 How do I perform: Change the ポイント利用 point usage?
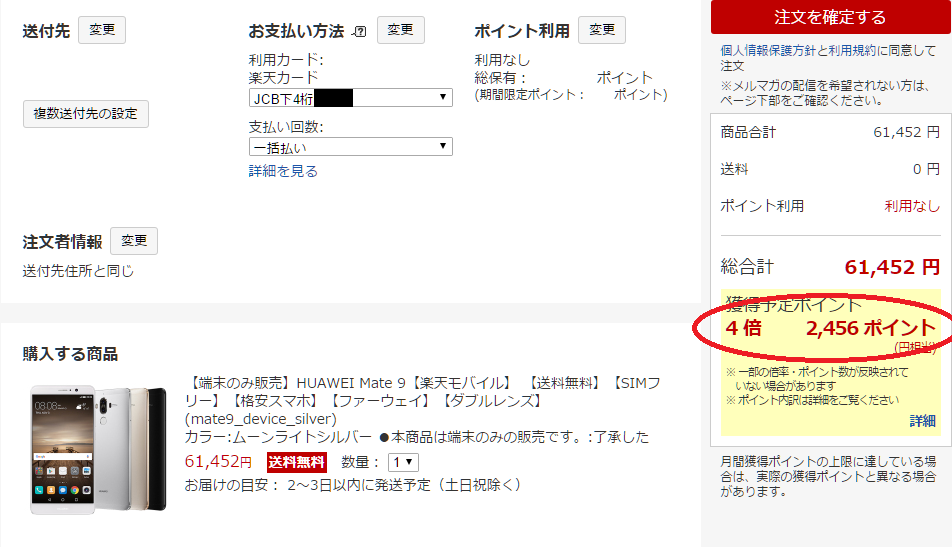(602, 30)
